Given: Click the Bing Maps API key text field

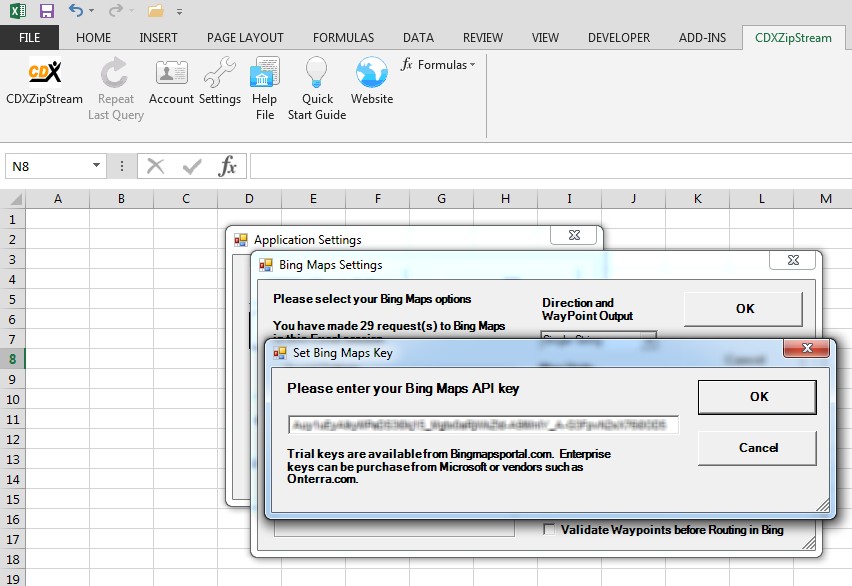Looking at the screenshot, I should pyautogui.click(x=483, y=425).
